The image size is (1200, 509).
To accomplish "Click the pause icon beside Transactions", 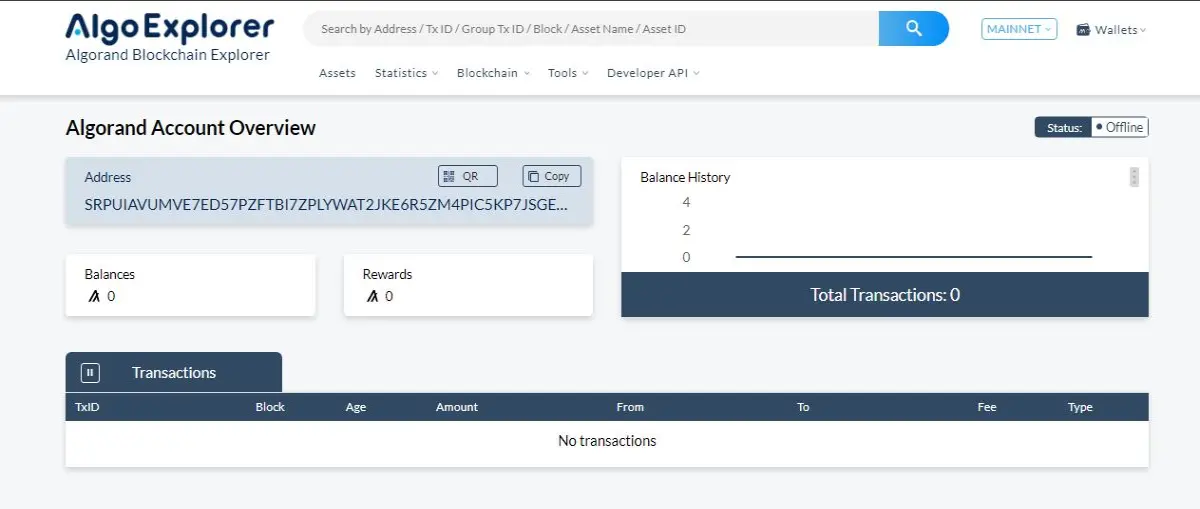I will [90, 372].
